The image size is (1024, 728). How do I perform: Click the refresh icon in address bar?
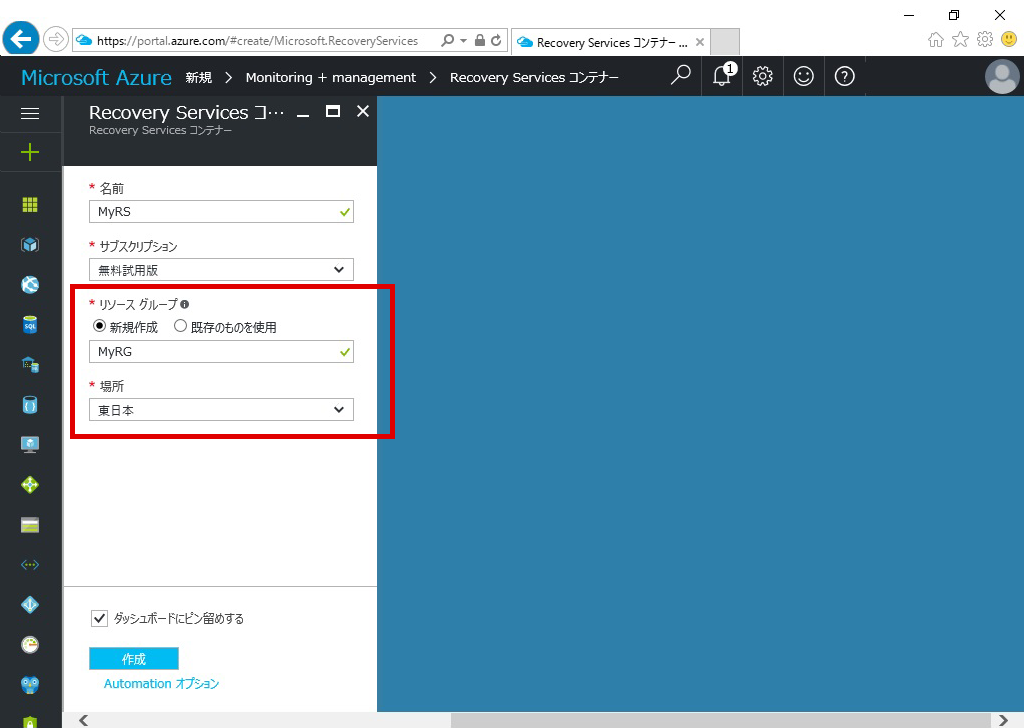coord(496,40)
